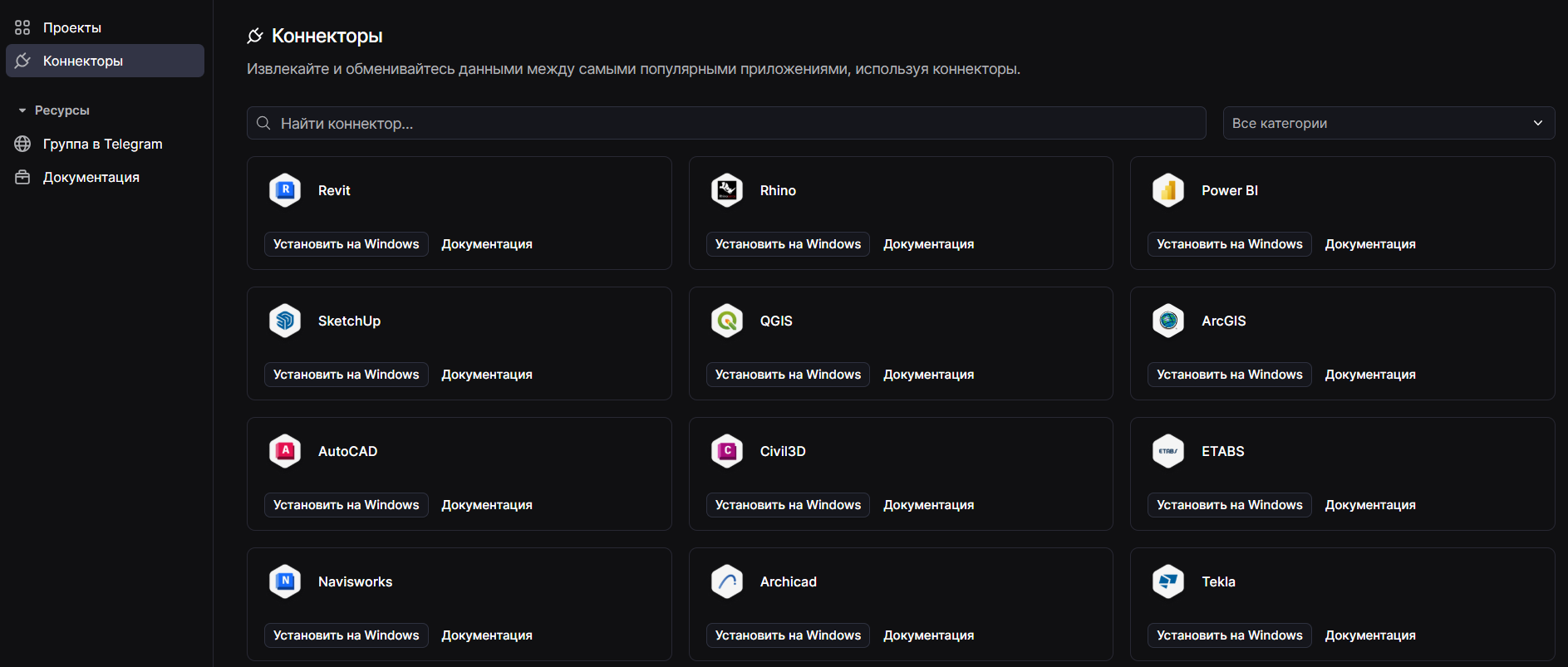Image resolution: width=1568 pixels, height=667 pixels.
Task: Install AutoCAD connector on Windows
Action: 347,505
